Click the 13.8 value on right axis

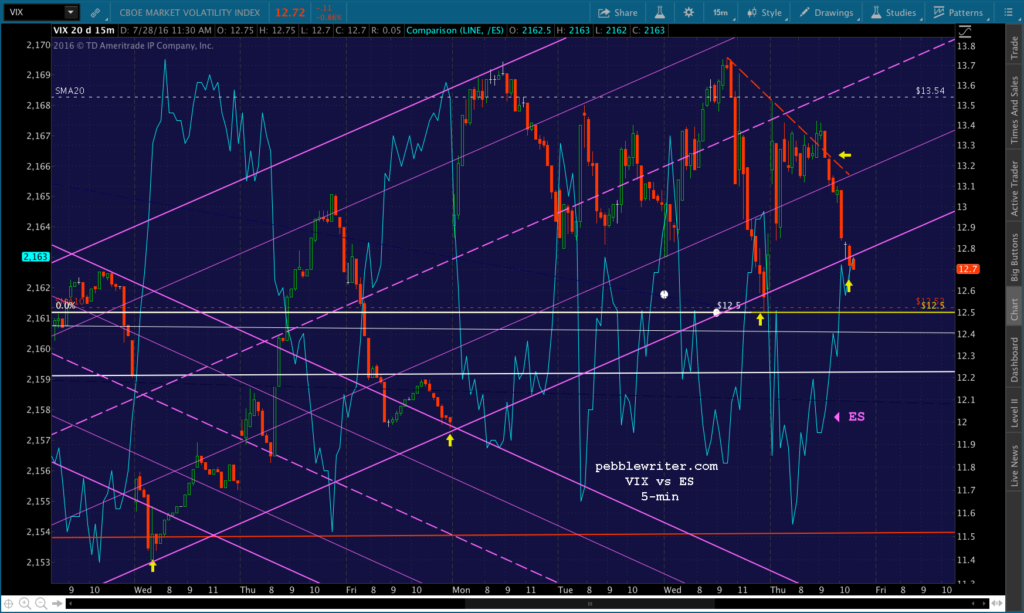[x=966, y=46]
